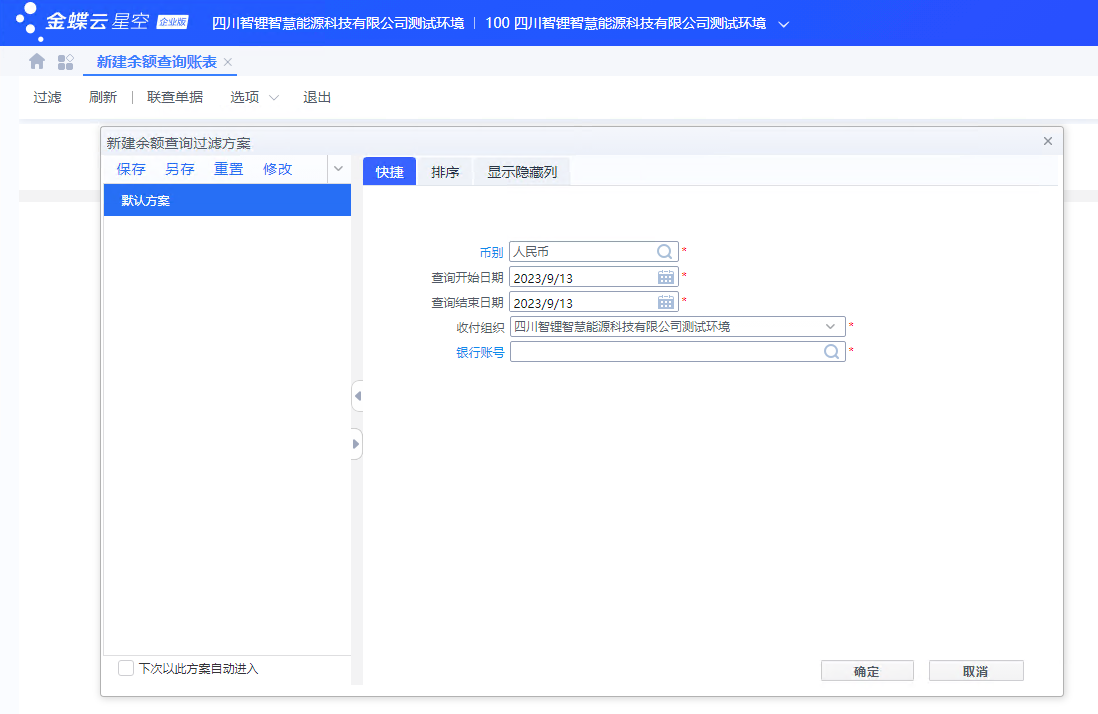Image resolution: width=1098 pixels, height=714 pixels.
Task: Enable 下次以此方案自动进入 checkbox
Action: tap(126, 668)
